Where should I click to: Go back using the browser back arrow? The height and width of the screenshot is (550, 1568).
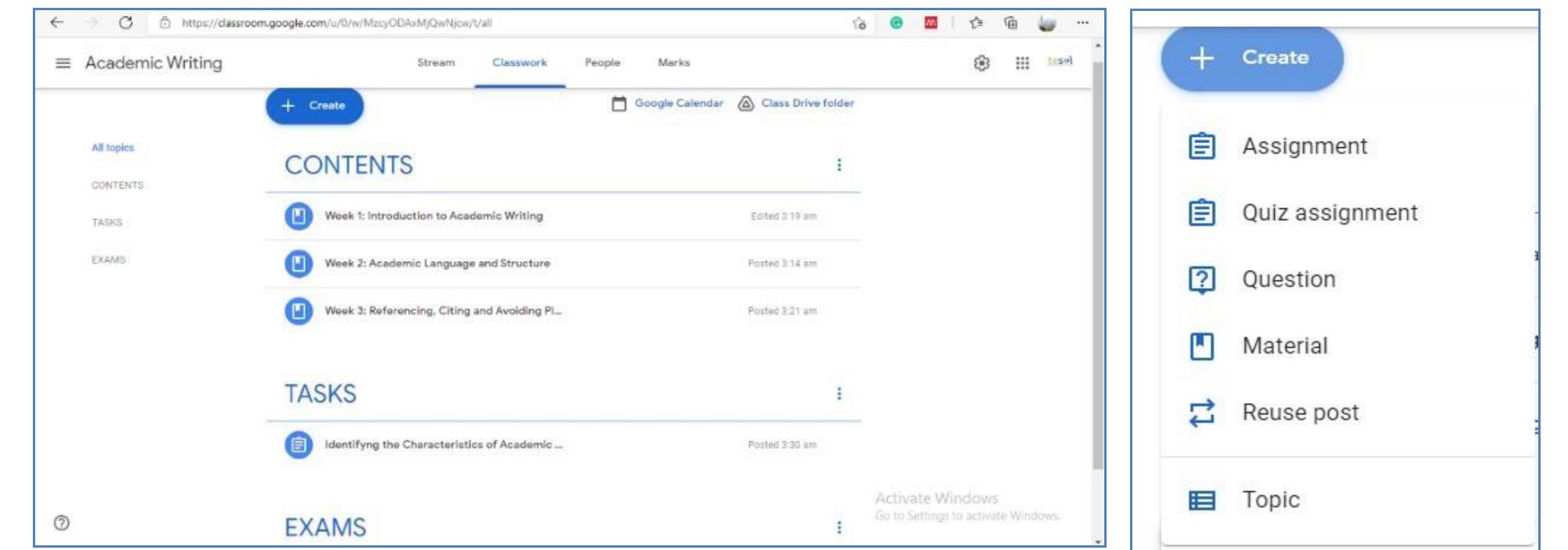[x=56, y=23]
